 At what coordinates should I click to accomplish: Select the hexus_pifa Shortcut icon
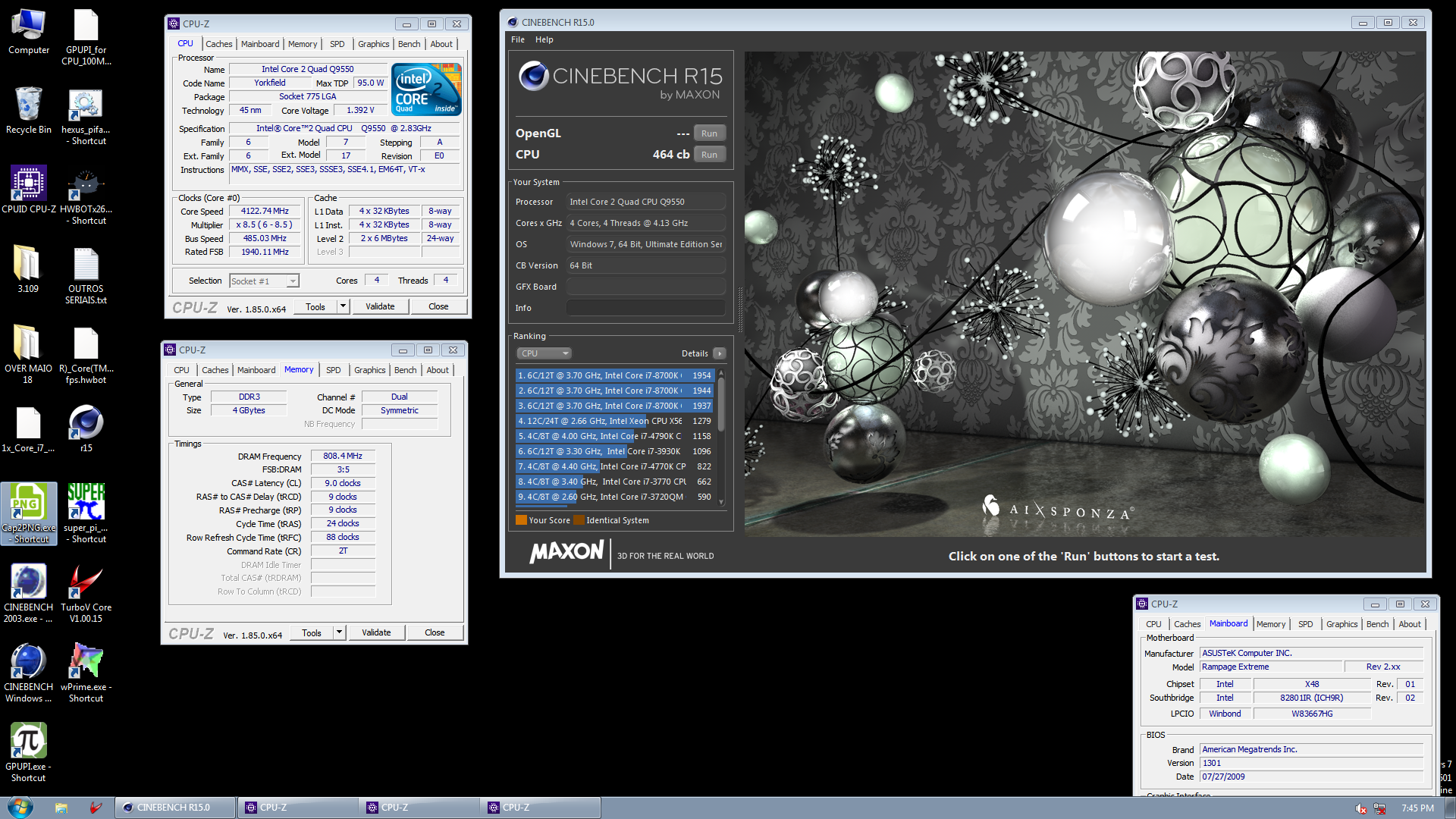[x=86, y=116]
